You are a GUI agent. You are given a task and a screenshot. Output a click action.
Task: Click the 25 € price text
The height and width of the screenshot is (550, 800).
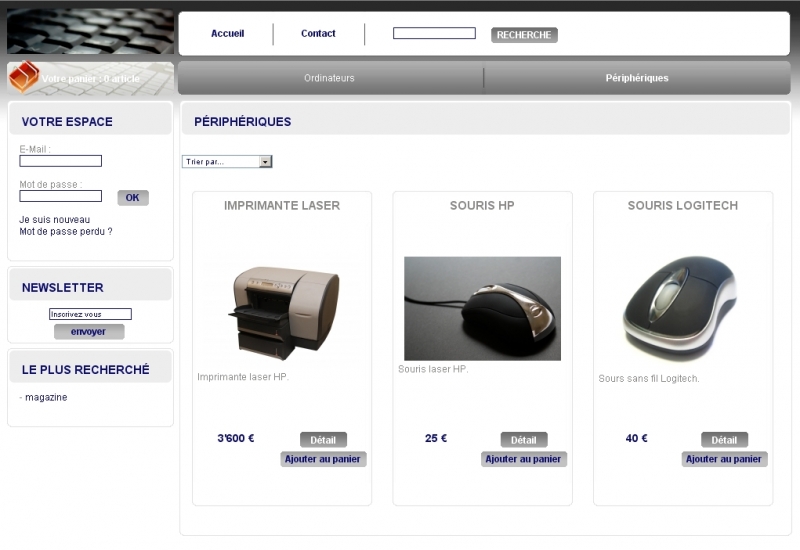point(436,438)
